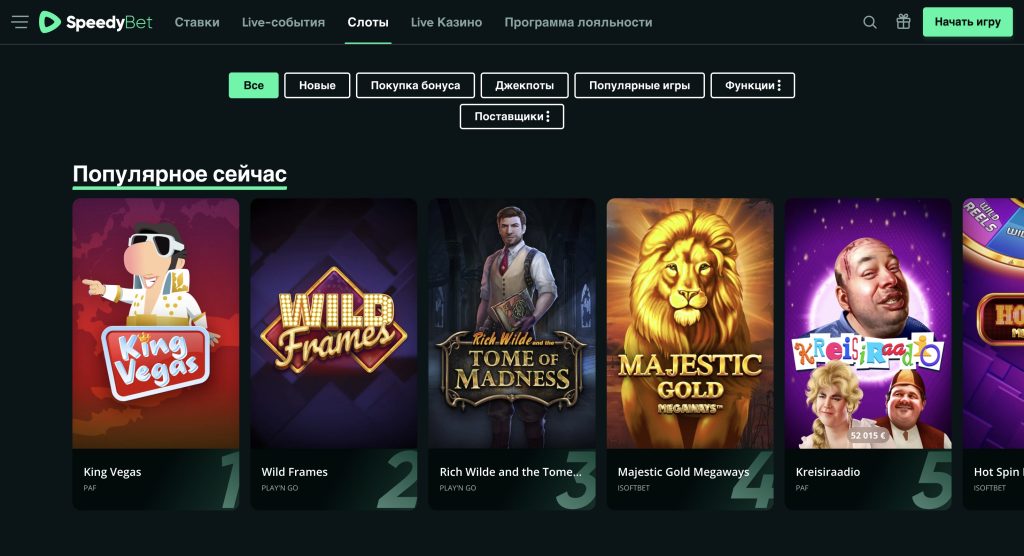This screenshot has height=556, width=1024.
Task: Expand the Функции filter dropdown
Action: pos(752,86)
